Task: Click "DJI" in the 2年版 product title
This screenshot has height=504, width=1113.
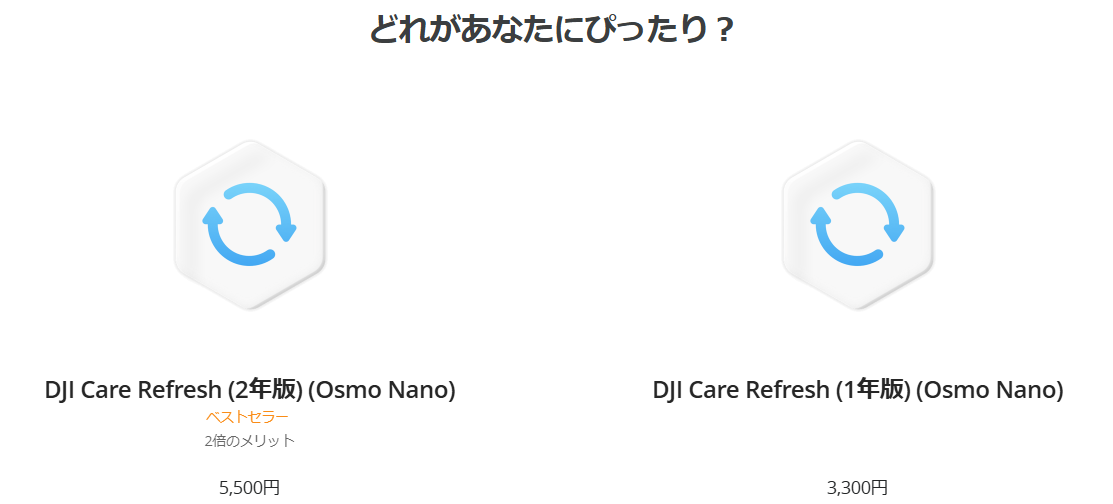Action: pyautogui.click(x=63, y=390)
